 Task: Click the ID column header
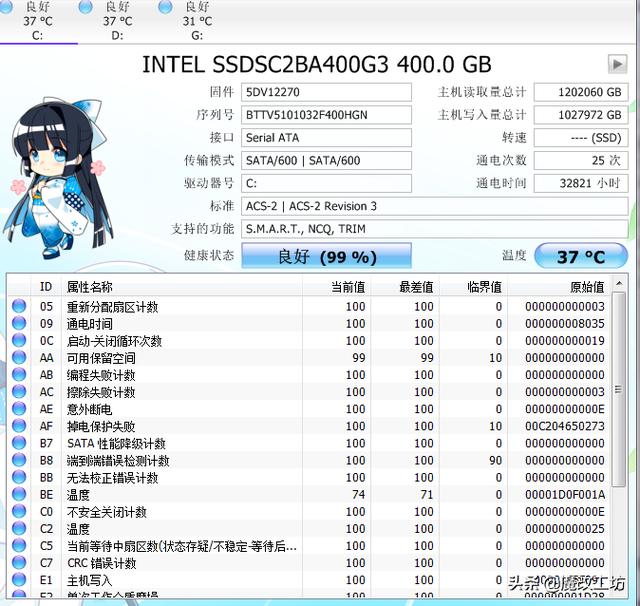pyautogui.click(x=46, y=287)
